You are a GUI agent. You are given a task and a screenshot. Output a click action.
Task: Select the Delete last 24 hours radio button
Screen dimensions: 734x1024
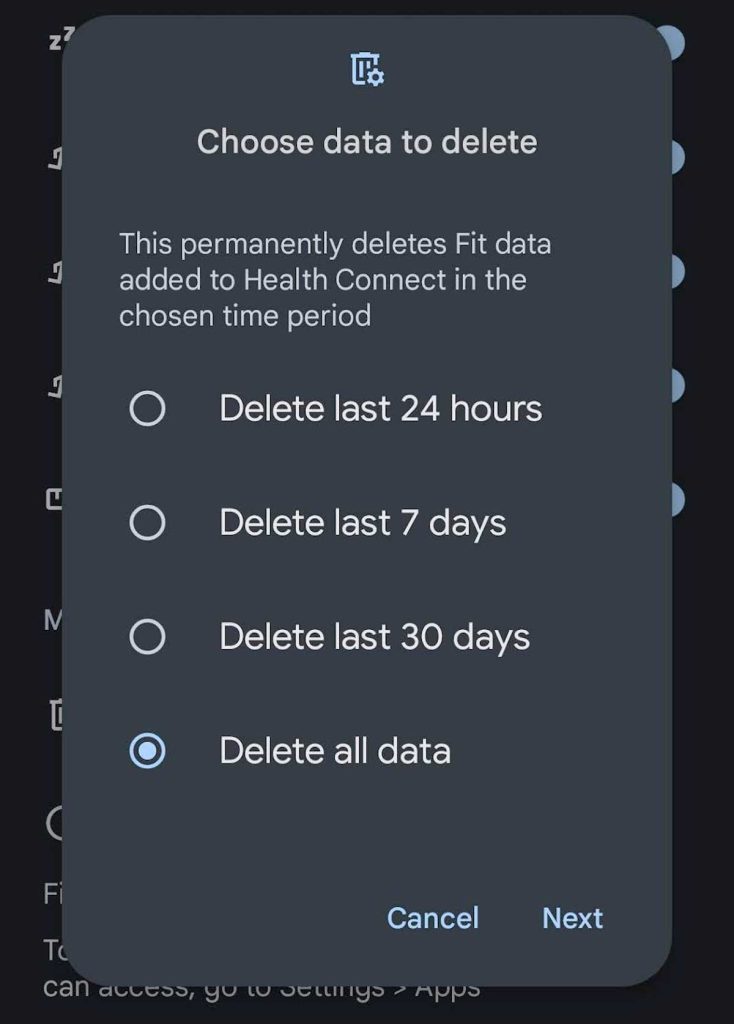pos(148,409)
